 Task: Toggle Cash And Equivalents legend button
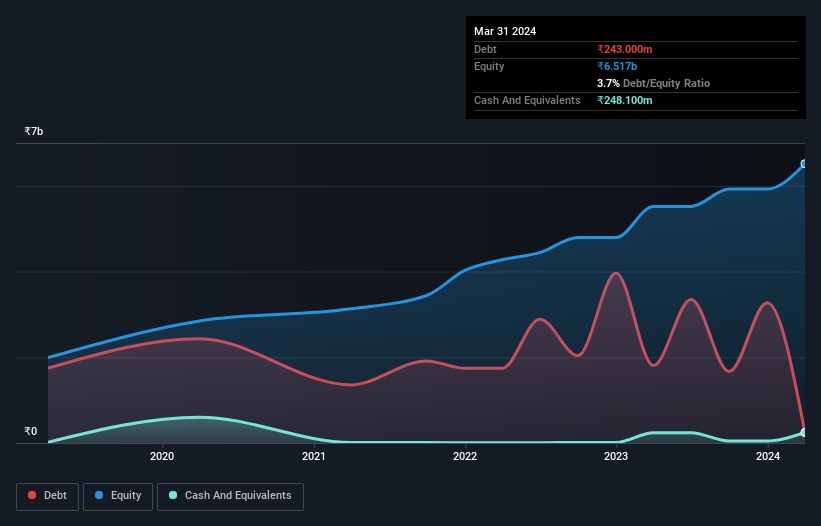[x=230, y=496]
